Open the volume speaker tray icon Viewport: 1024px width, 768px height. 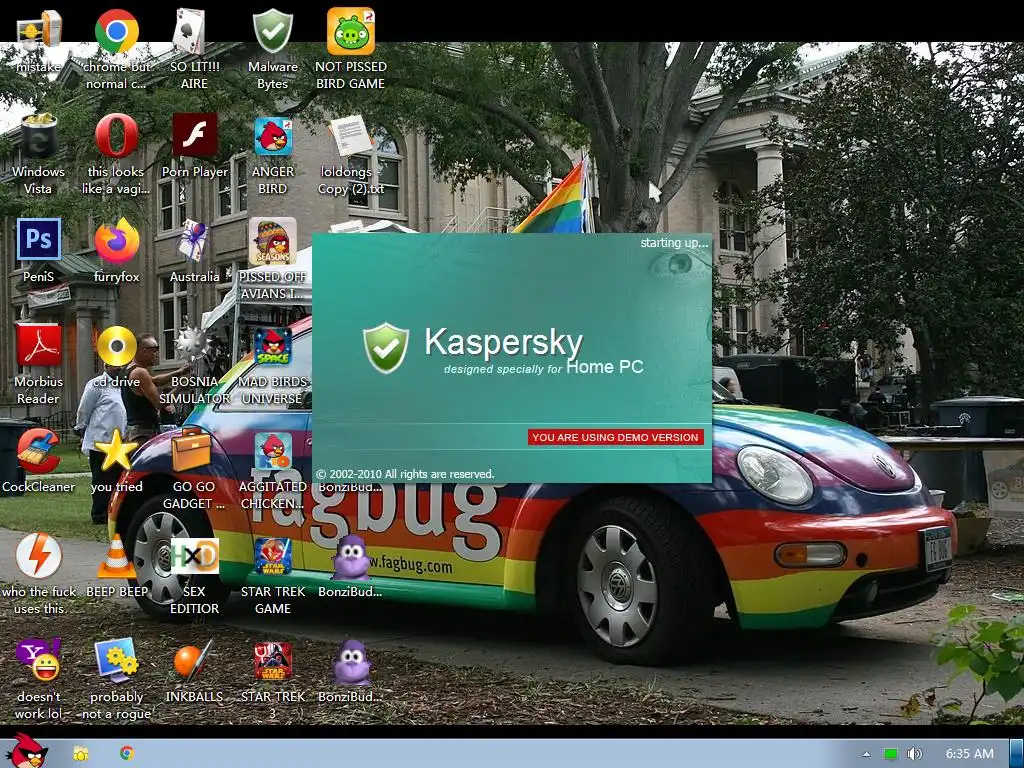[914, 754]
